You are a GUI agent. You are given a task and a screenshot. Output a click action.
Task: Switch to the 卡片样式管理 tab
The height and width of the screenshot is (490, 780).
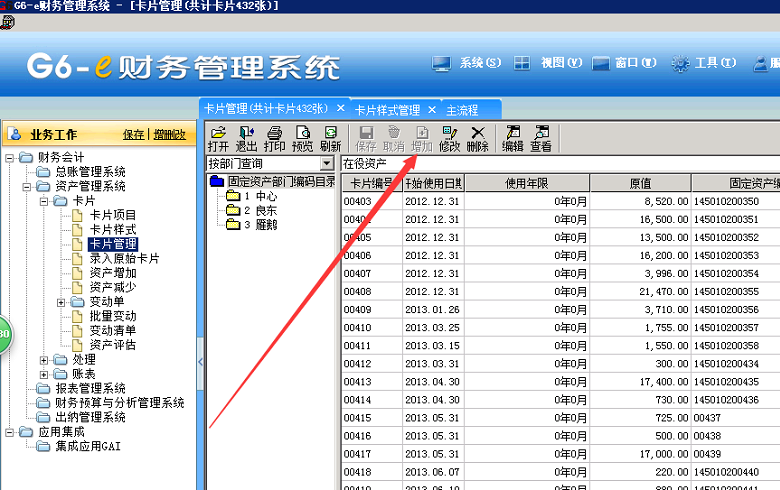coord(388,110)
